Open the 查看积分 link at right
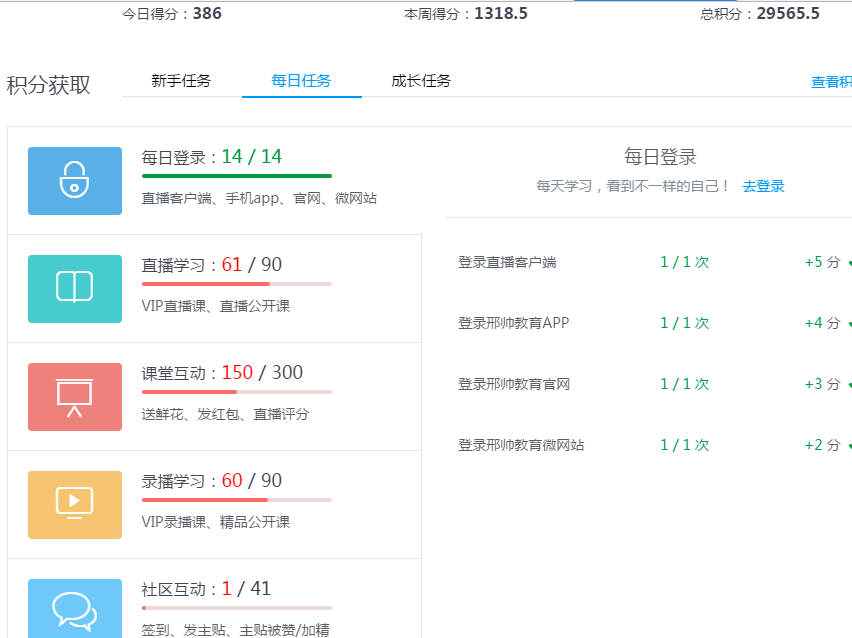 [x=831, y=82]
